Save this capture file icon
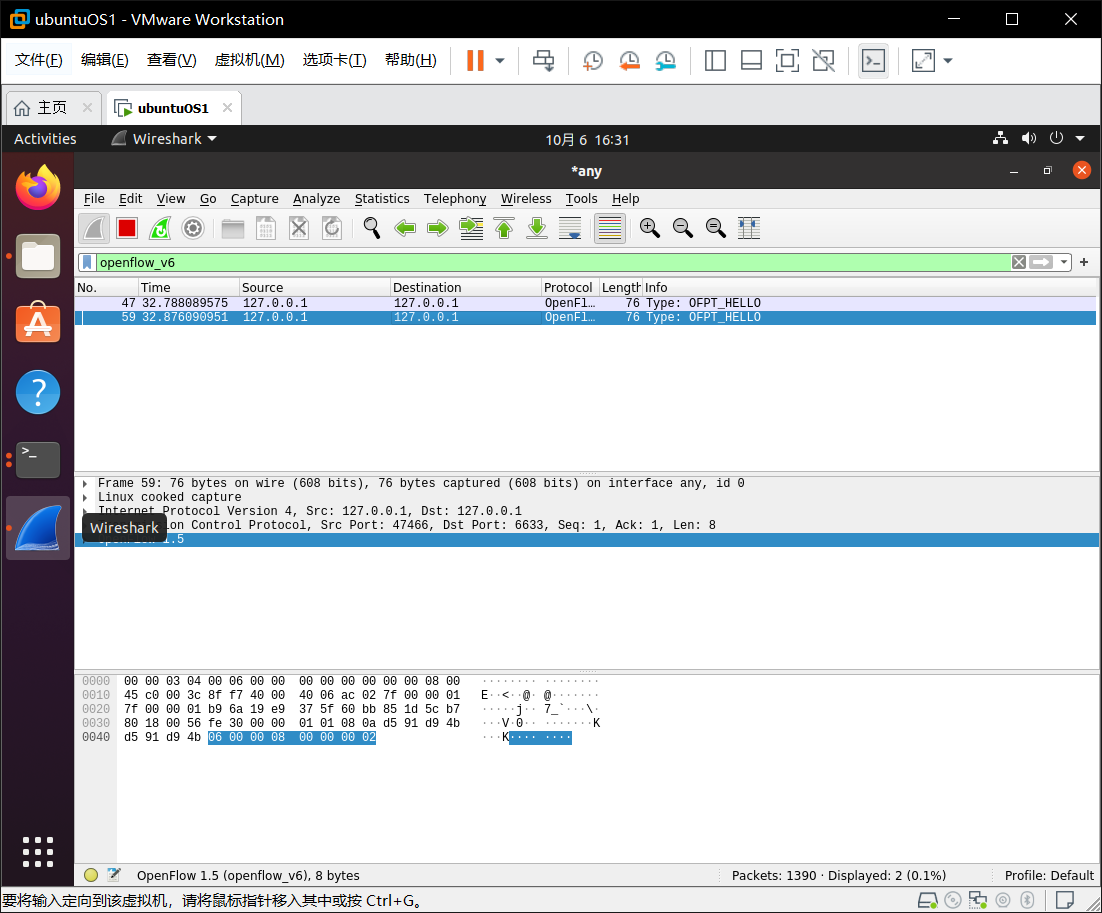Image resolution: width=1102 pixels, height=913 pixels. [x=266, y=228]
